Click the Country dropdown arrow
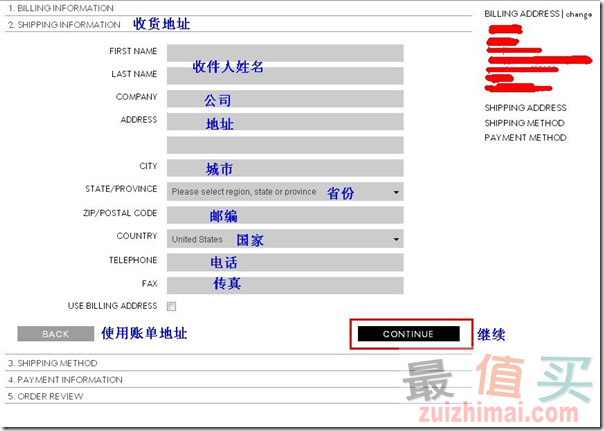The height and width of the screenshot is (431, 604). pos(396,239)
